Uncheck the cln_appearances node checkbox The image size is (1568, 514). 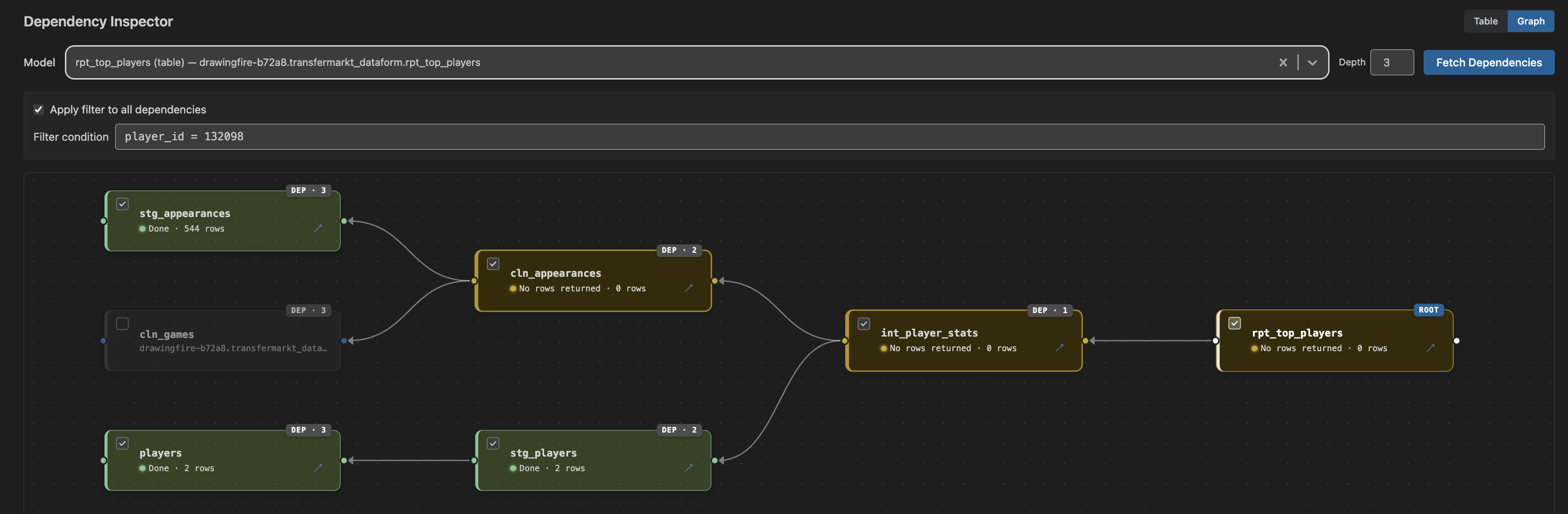tap(493, 264)
